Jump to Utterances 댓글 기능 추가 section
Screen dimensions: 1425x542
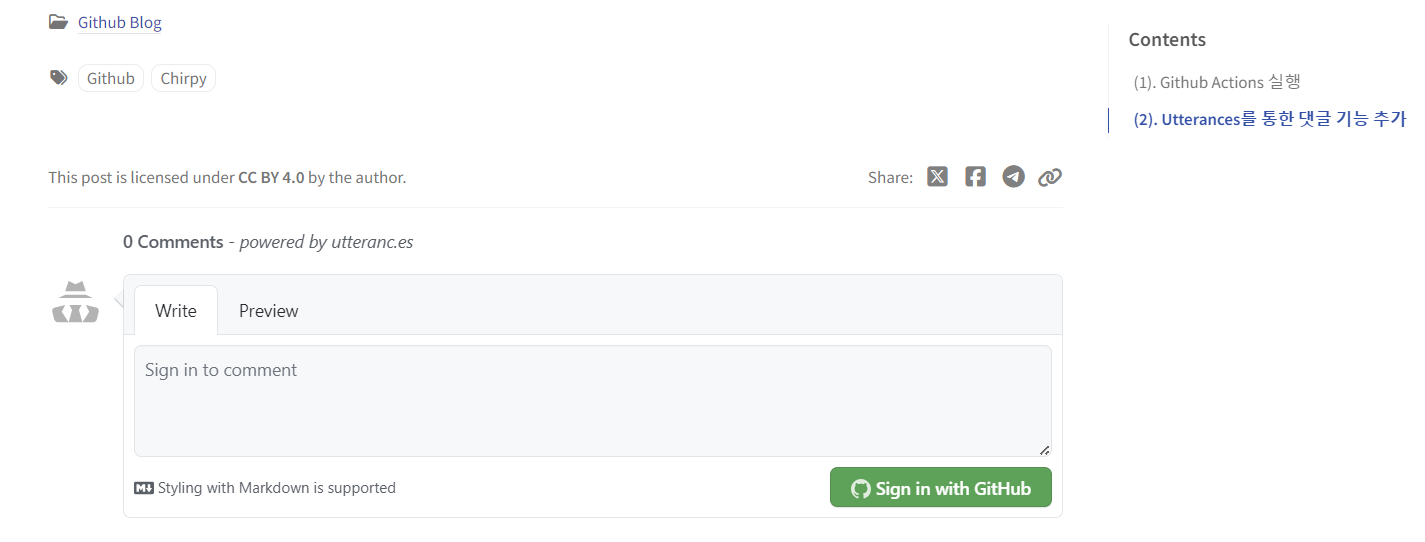(x=1269, y=120)
